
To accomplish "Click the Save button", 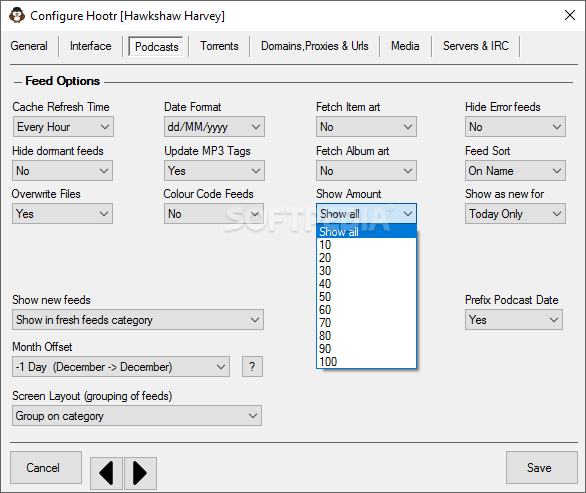I will (542, 468).
